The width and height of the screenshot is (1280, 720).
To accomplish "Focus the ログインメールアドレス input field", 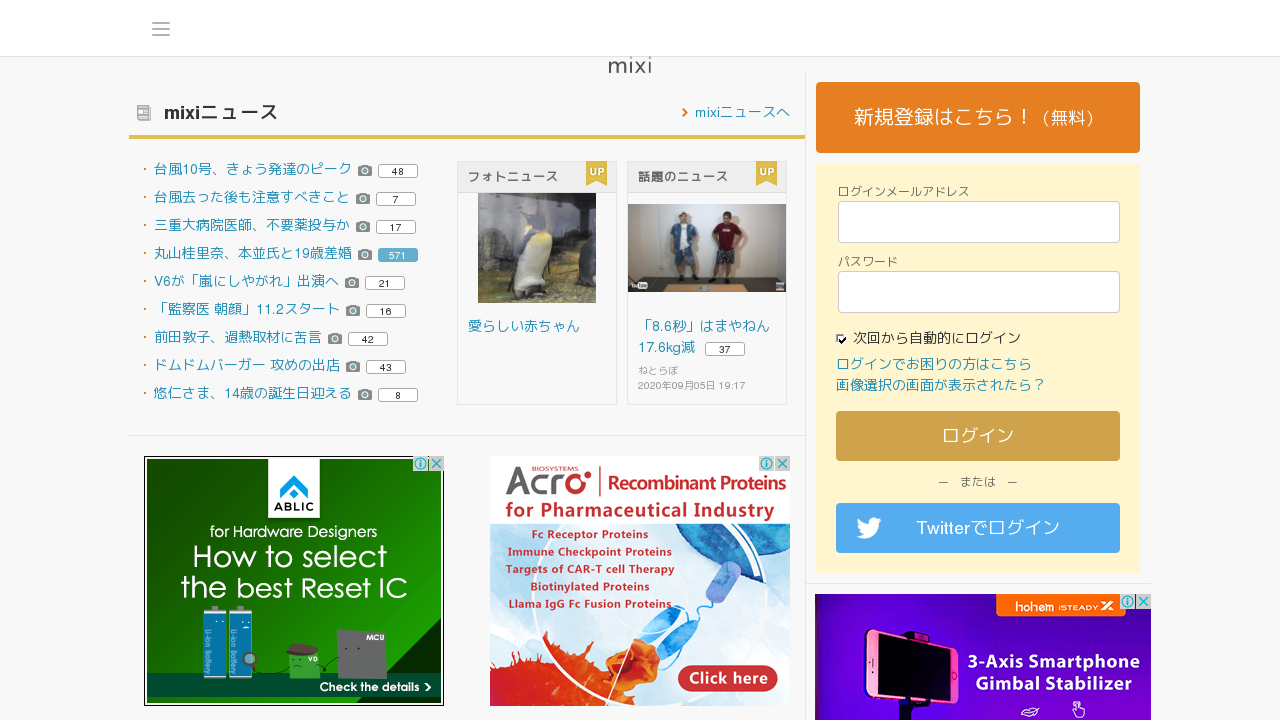I will (x=979, y=222).
